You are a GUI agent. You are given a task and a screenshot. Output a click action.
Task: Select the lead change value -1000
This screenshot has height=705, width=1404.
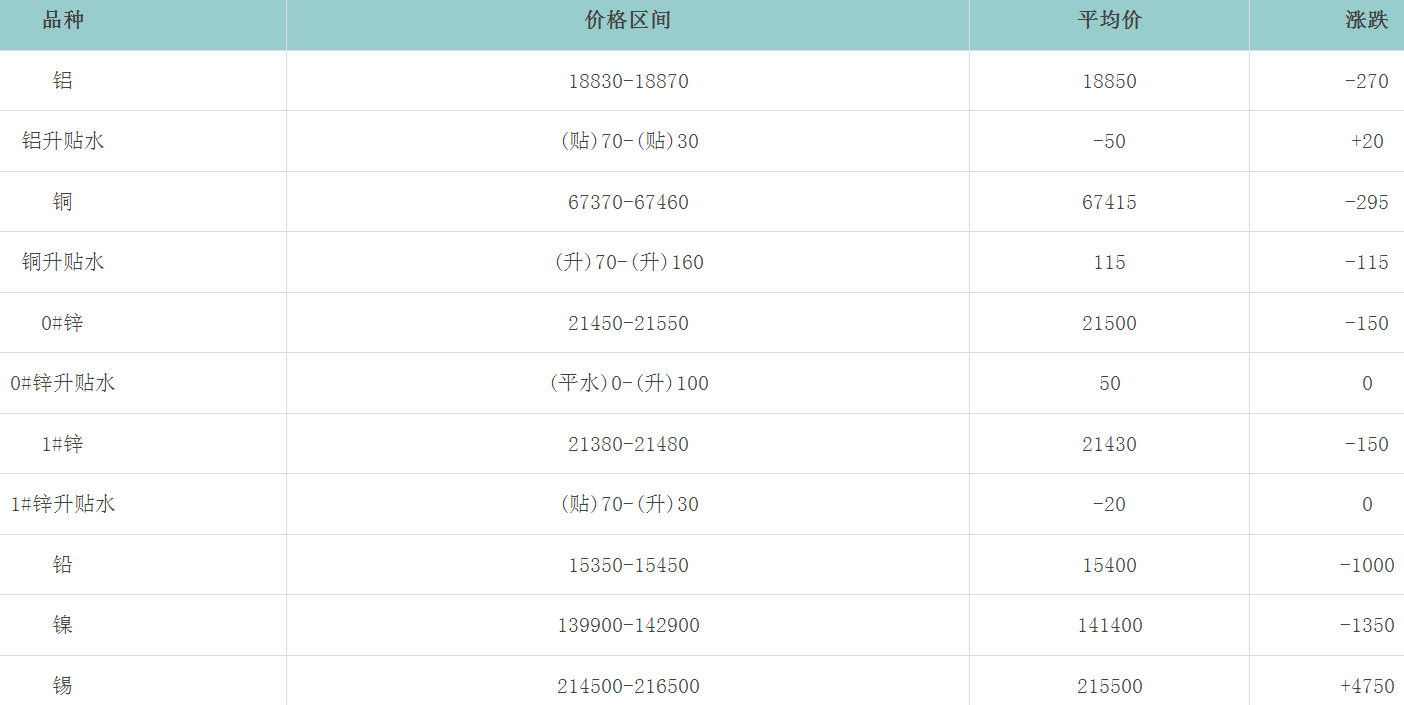pos(1366,565)
